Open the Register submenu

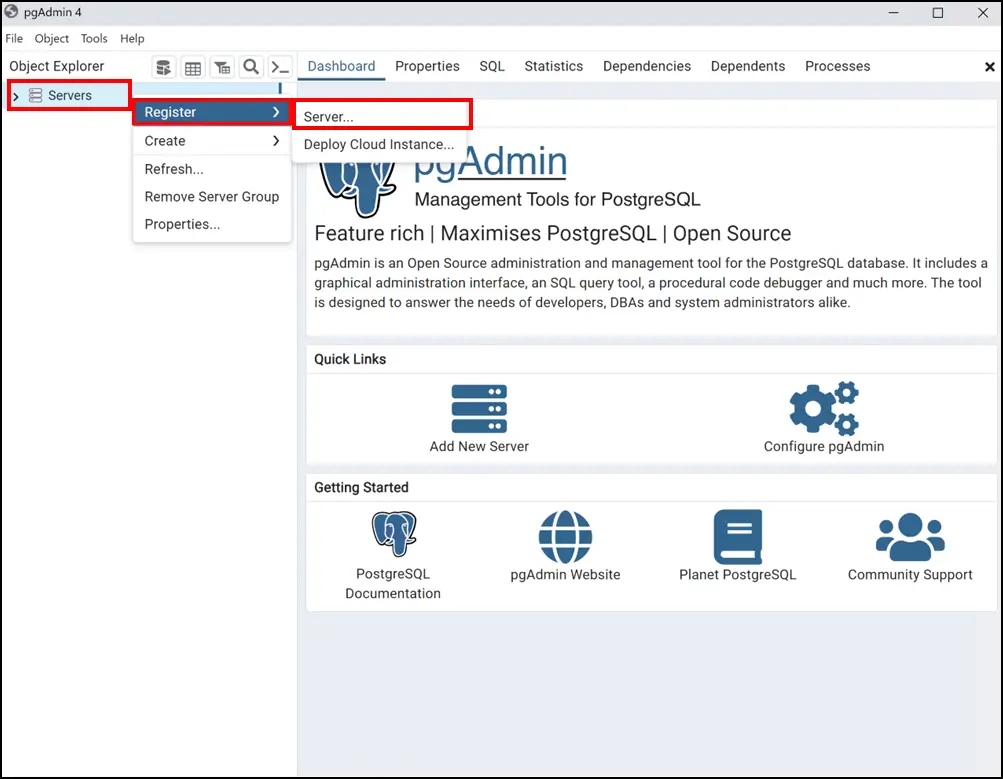pos(212,112)
